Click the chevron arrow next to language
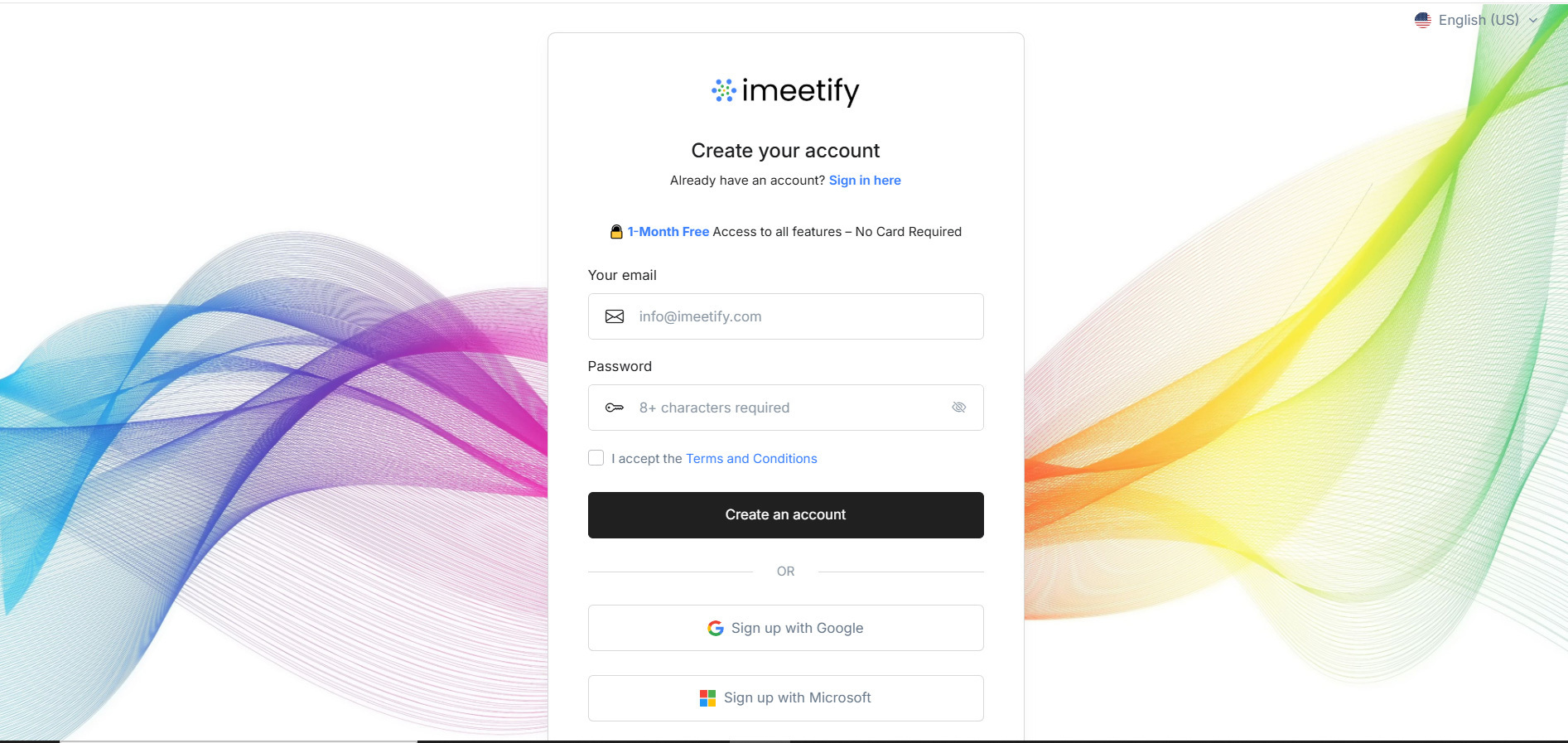 coord(1533,21)
